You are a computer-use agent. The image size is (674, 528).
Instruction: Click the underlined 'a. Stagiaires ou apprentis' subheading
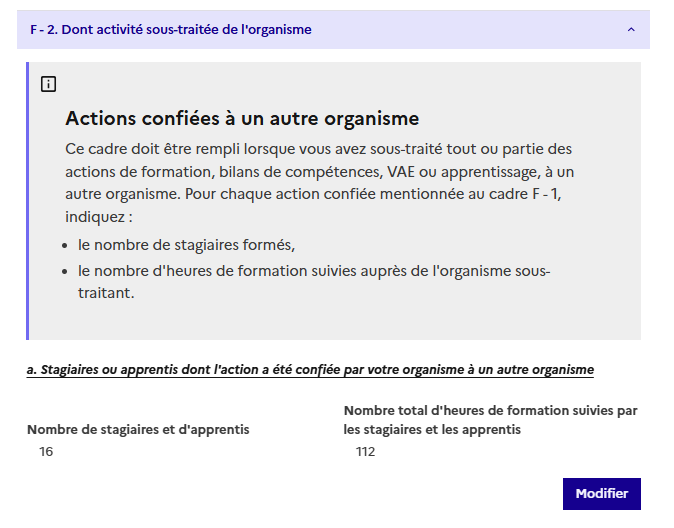point(310,370)
